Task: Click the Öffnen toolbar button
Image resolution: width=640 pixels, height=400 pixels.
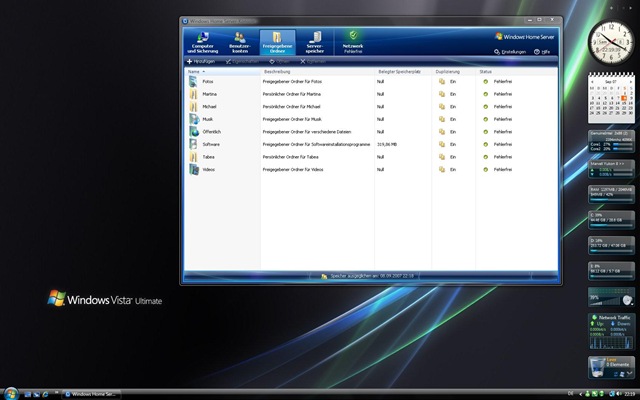Action: pos(279,62)
